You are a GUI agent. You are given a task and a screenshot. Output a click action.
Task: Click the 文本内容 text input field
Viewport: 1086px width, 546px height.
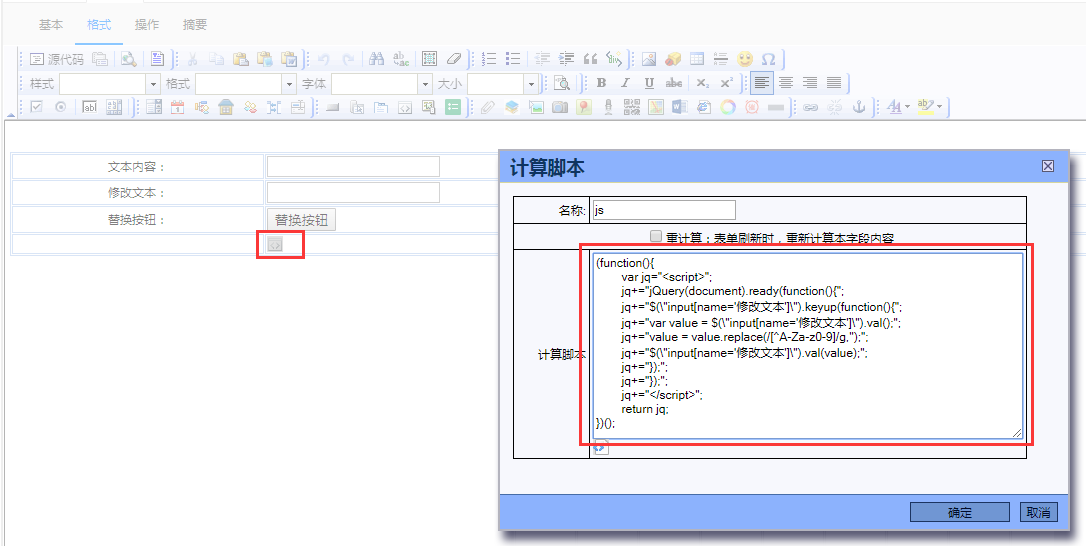pyautogui.click(x=353, y=167)
